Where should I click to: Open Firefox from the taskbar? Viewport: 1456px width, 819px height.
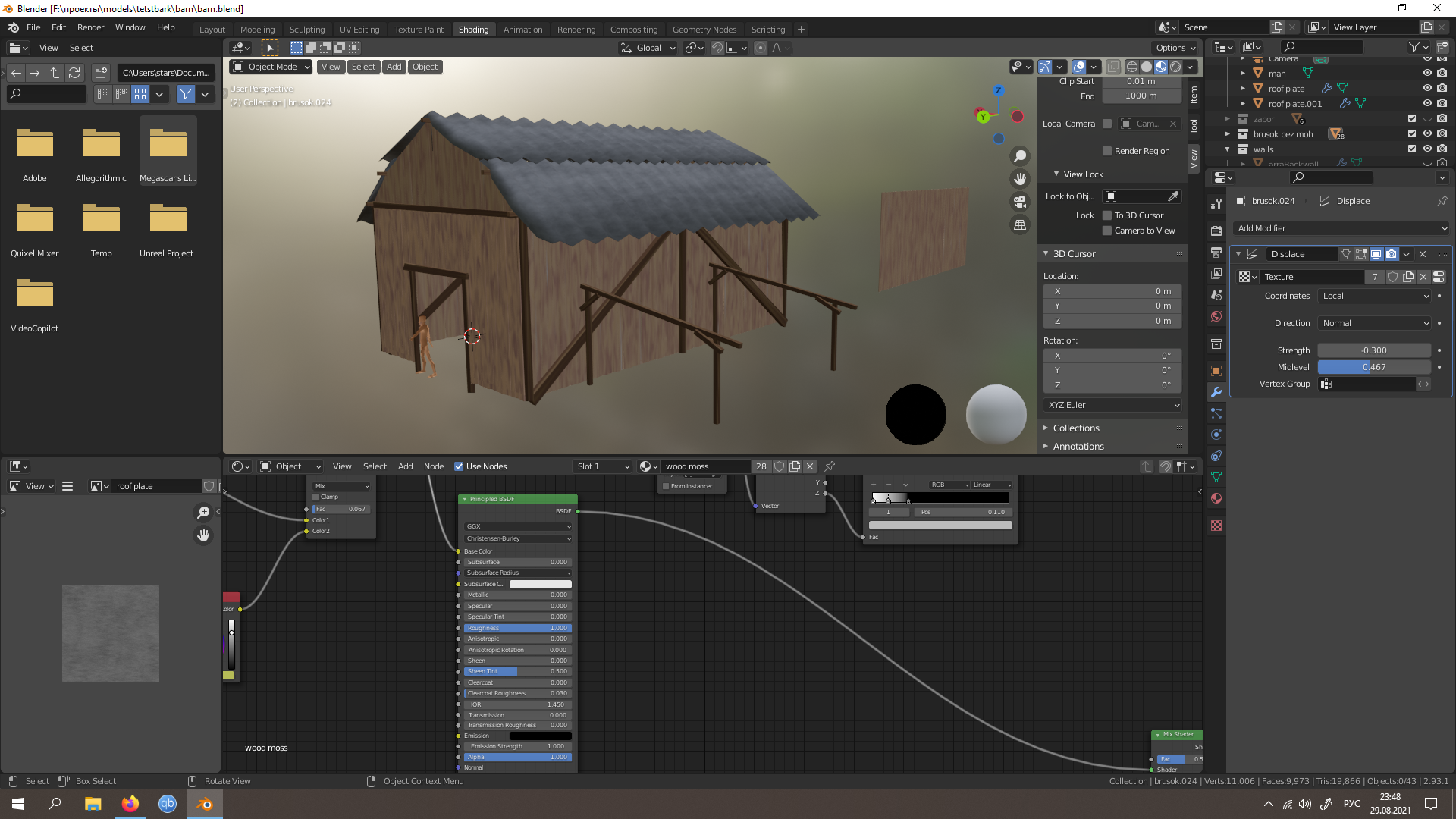click(130, 804)
